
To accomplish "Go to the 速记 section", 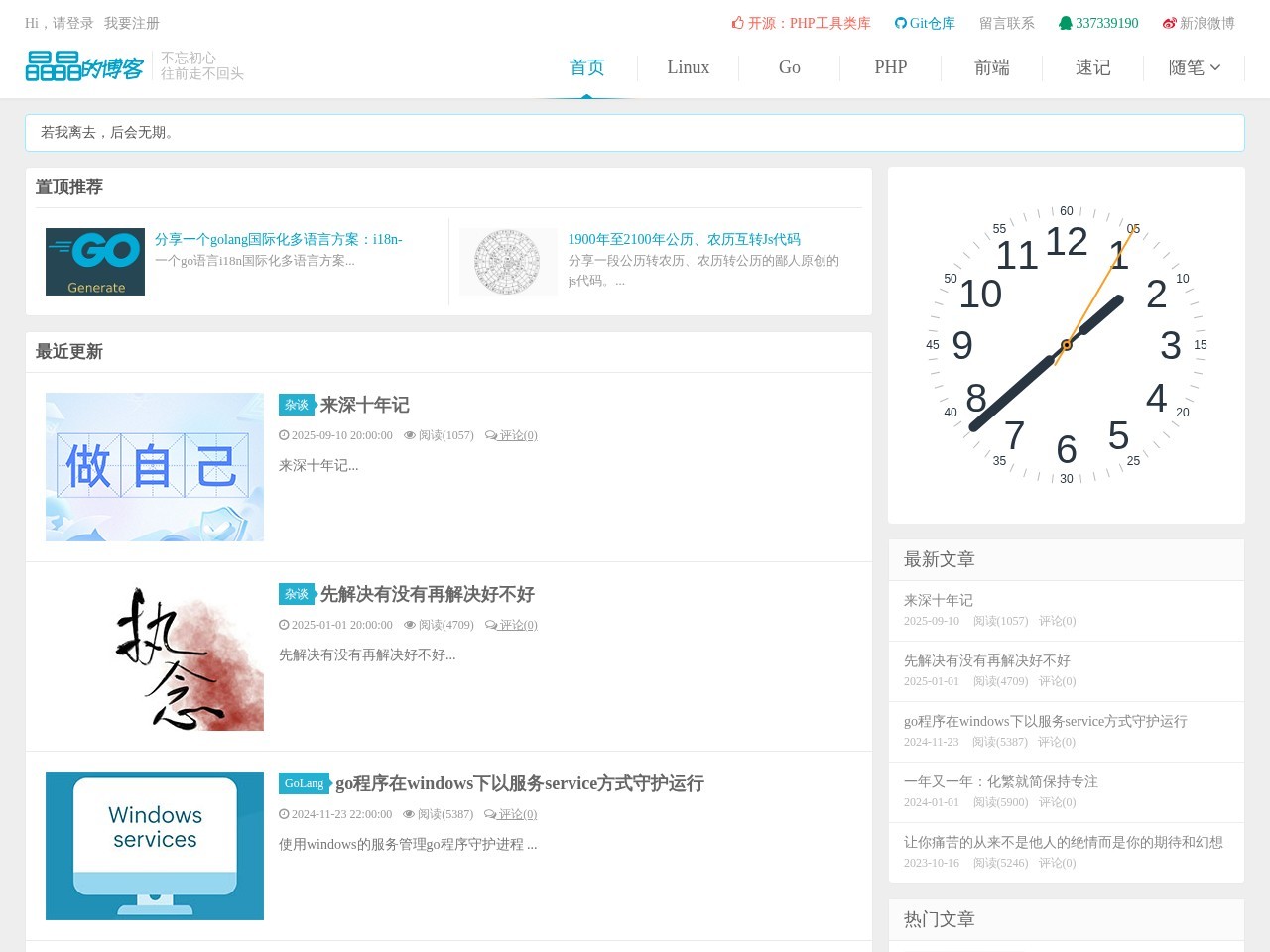I will coord(1092,67).
